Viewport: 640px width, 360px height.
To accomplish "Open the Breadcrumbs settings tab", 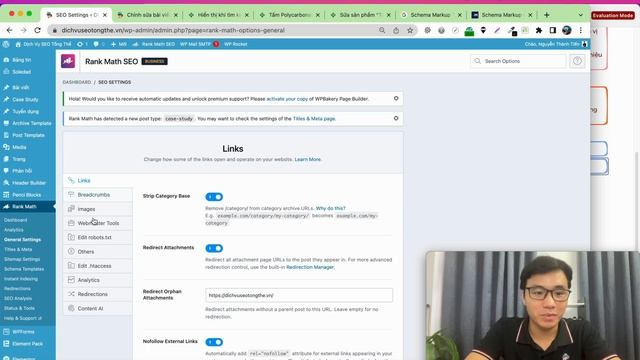I will click(98, 195).
